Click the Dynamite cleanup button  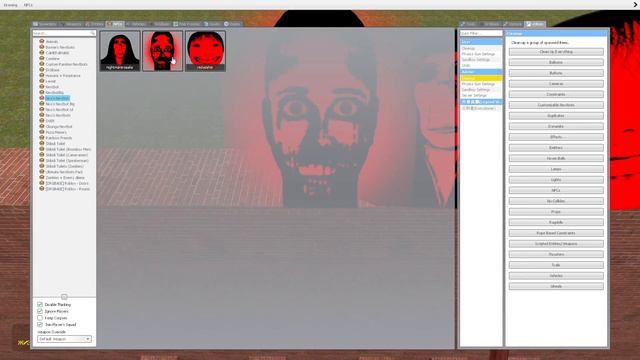pos(556,127)
